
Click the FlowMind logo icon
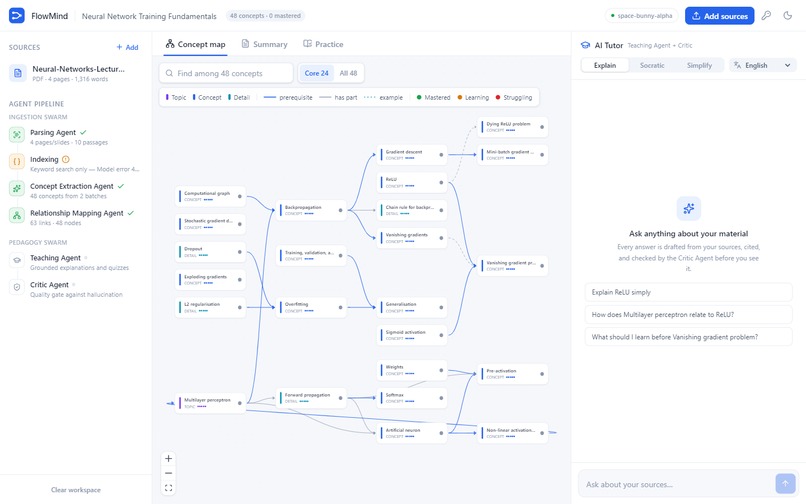17,15
